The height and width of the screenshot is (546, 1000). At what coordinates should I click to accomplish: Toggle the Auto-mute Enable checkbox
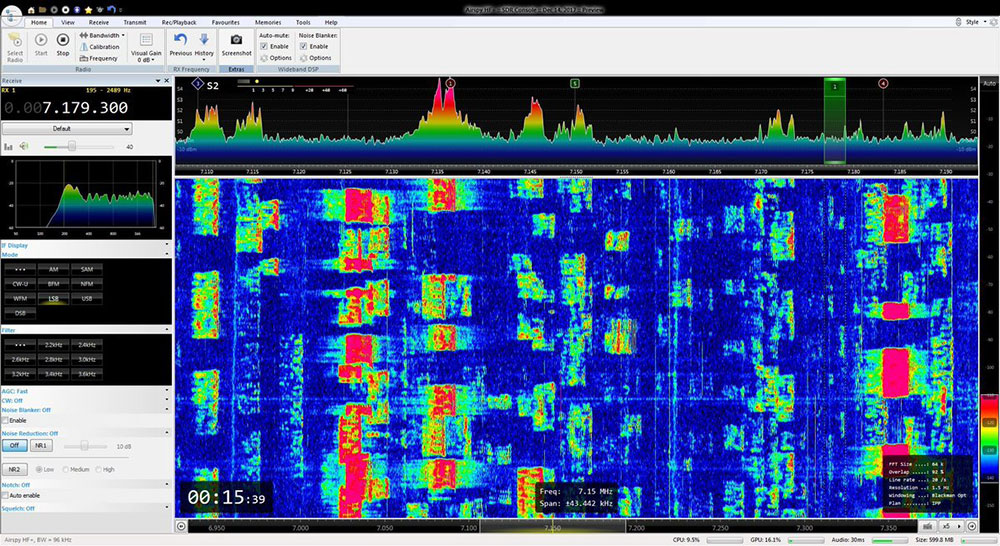(x=265, y=46)
